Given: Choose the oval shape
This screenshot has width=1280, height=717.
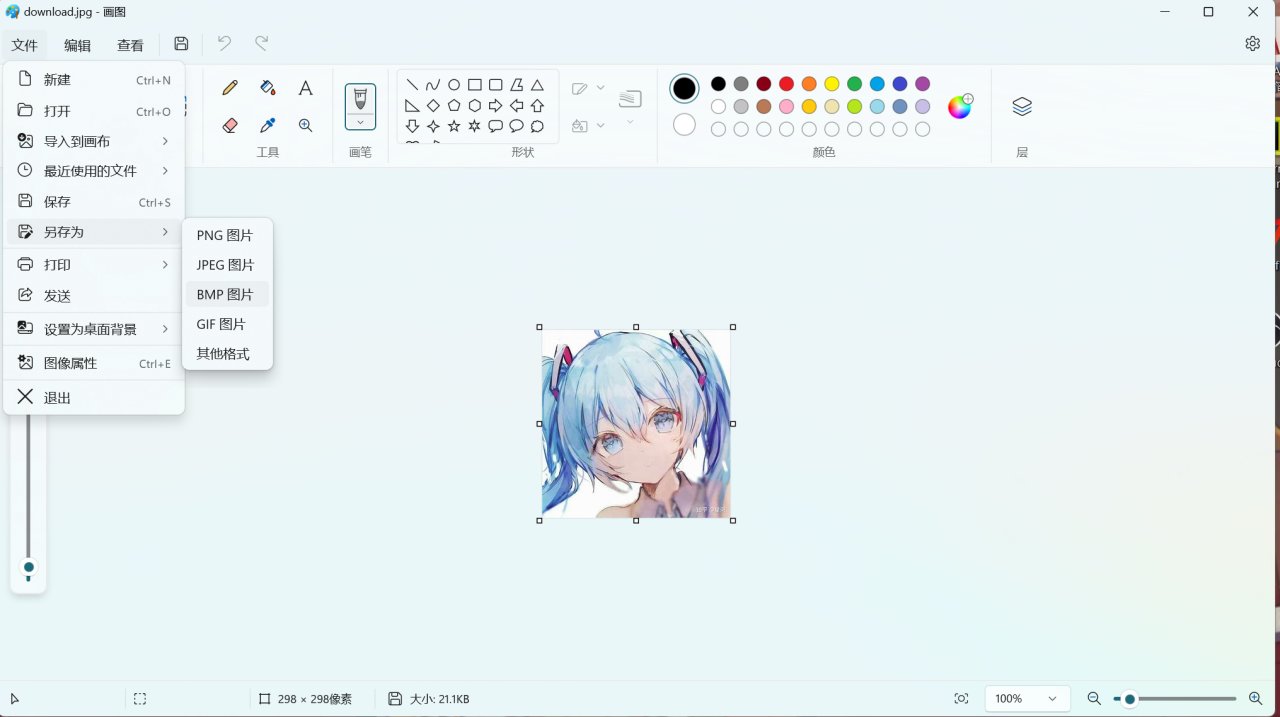Looking at the screenshot, I should 454,85.
